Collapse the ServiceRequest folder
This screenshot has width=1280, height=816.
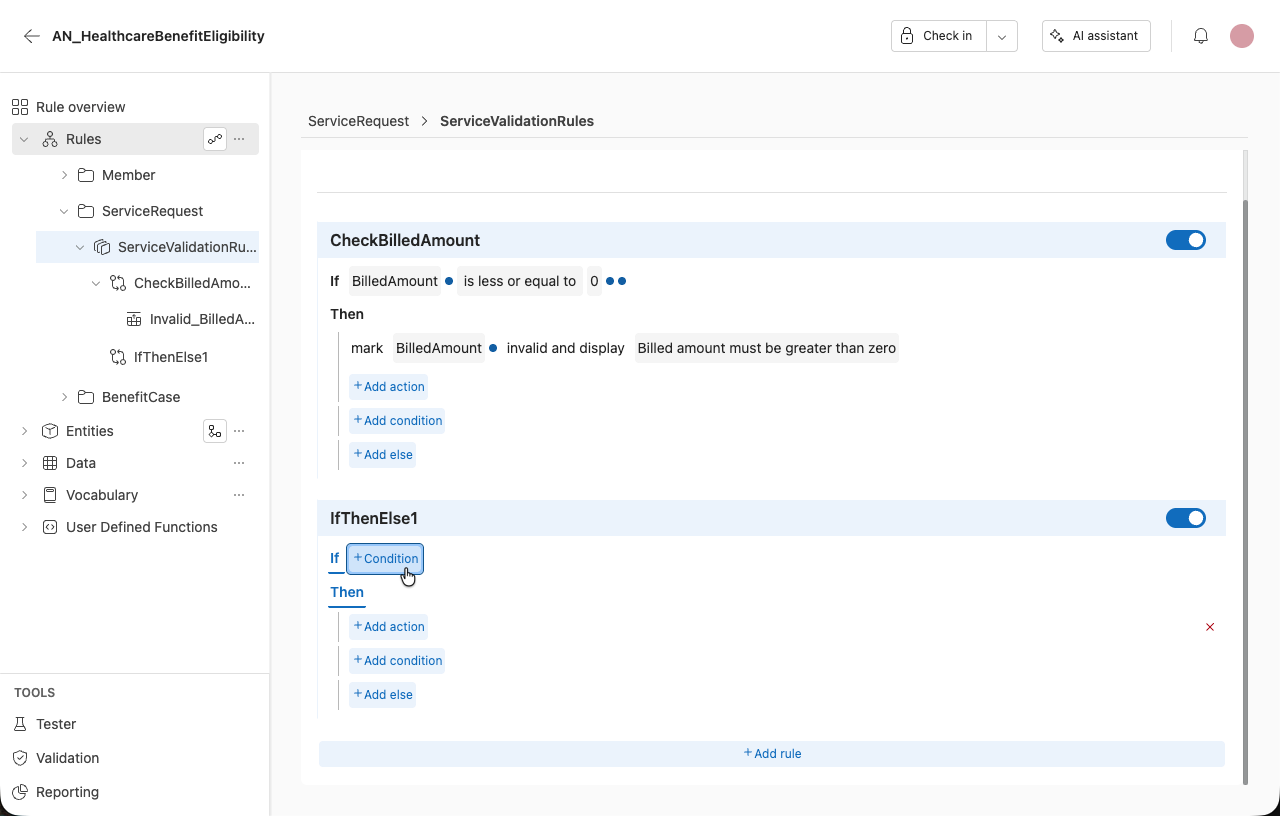point(64,211)
